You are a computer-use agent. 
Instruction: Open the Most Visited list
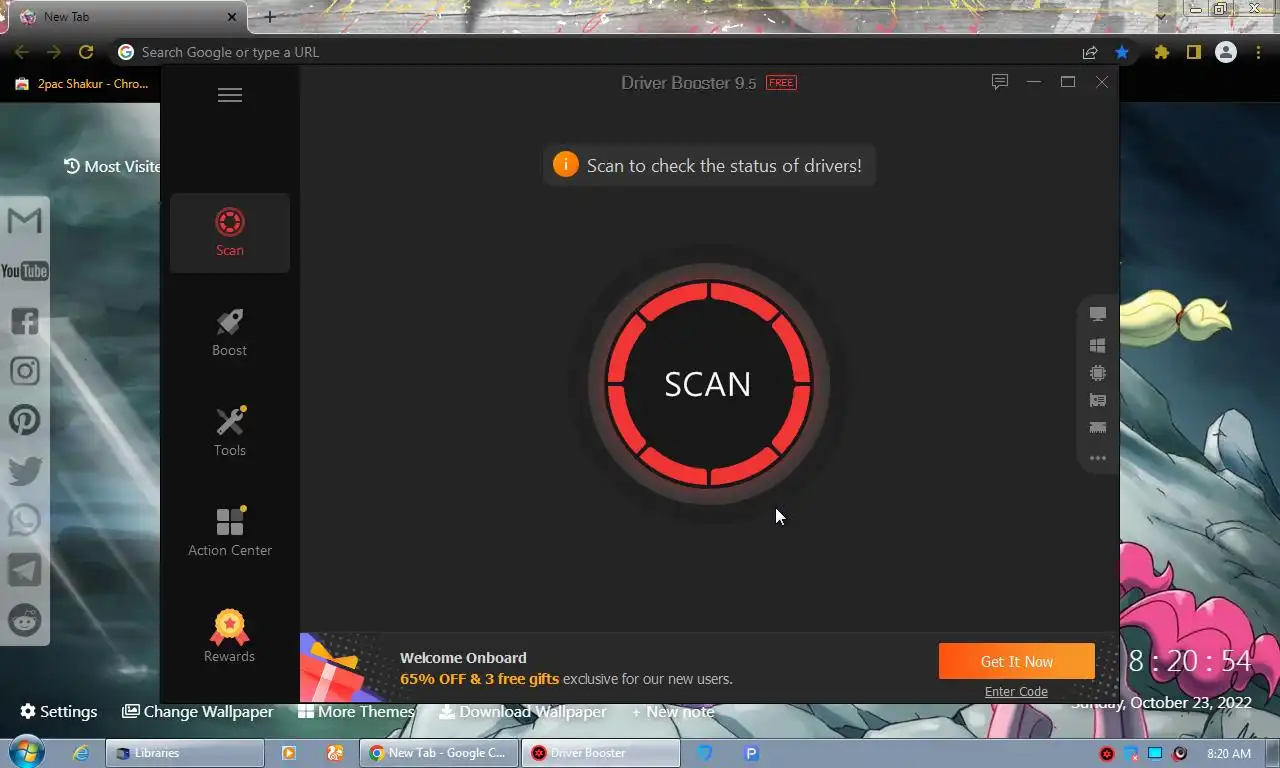tap(111, 166)
